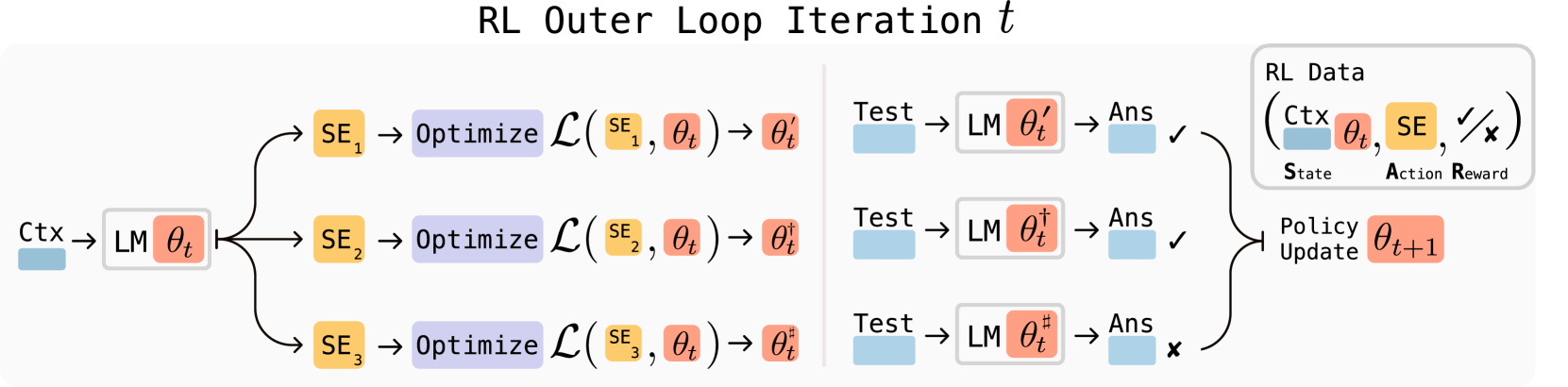Image resolution: width=1568 pixels, height=387 pixels.
Task: Click the yellow SE Action box in RL Data
Action: (1410, 126)
